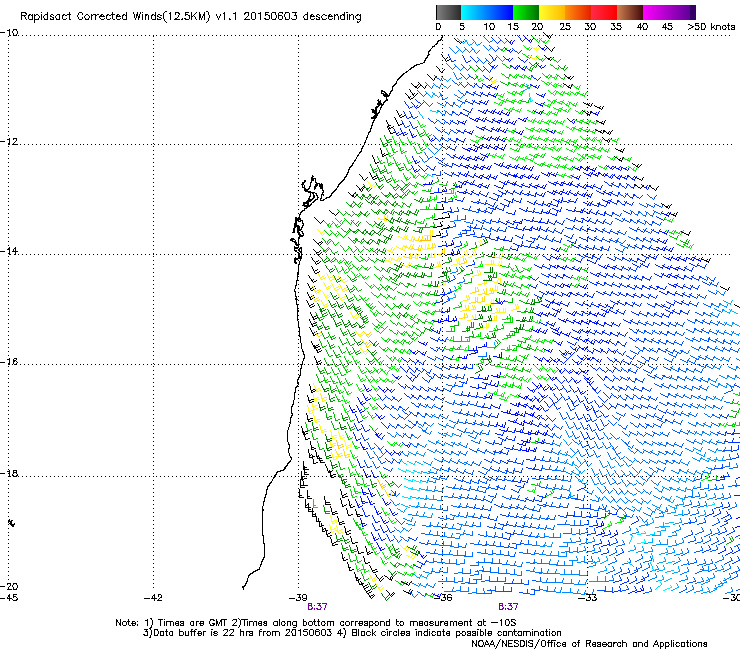Click the purple 'B:37' time label left of -33
This screenshot has height=650, width=740.
508,607
